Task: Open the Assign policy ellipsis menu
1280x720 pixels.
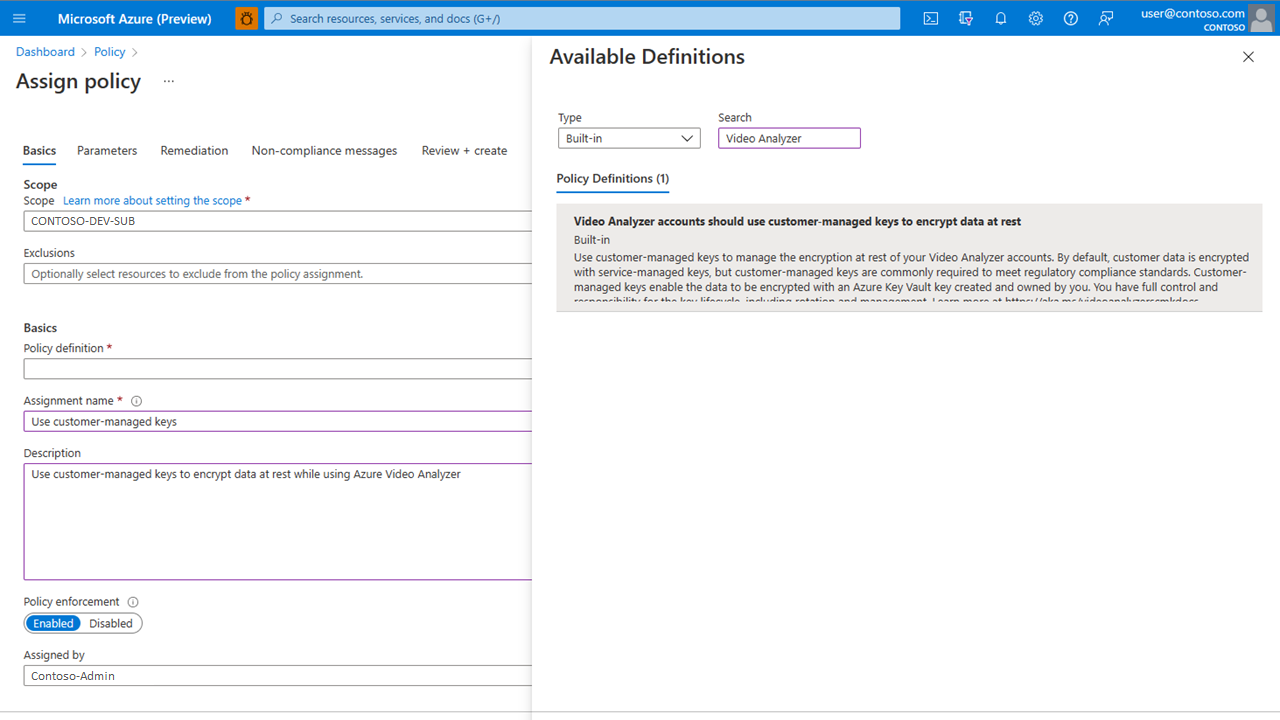Action: (x=169, y=81)
